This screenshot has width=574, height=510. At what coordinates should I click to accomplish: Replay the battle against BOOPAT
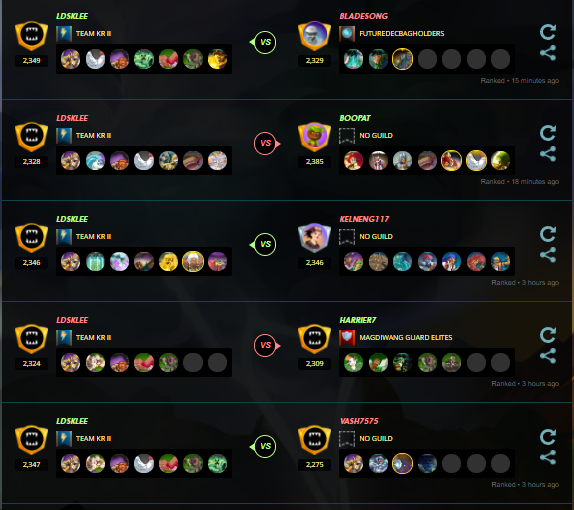tap(548, 133)
